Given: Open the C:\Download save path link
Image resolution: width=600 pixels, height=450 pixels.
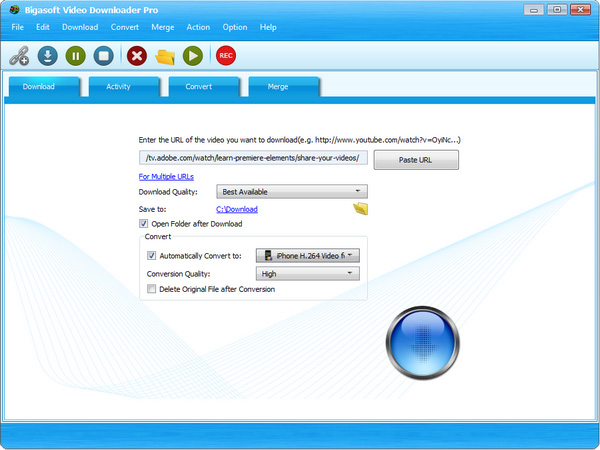Looking at the screenshot, I should [x=237, y=209].
